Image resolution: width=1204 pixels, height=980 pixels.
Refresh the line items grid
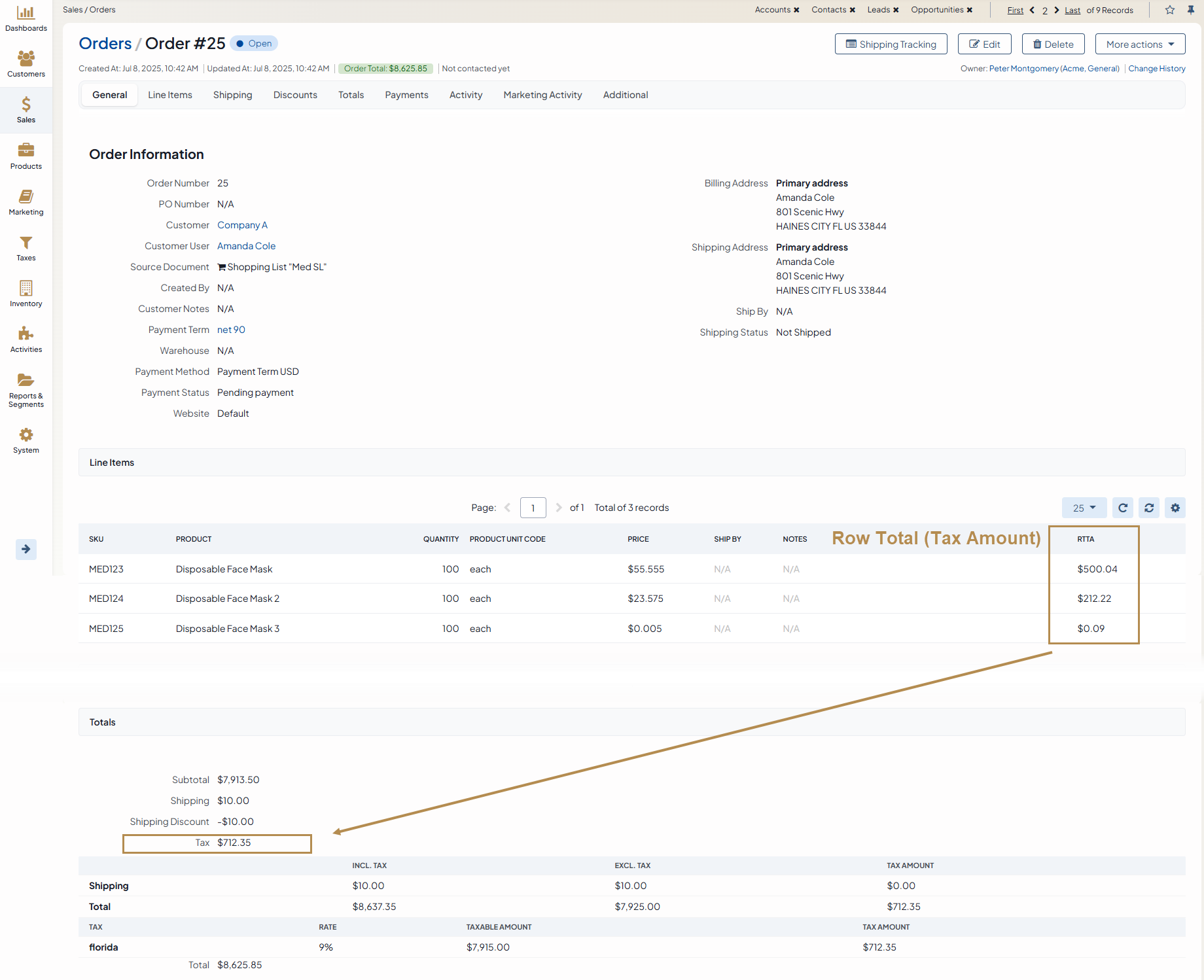click(x=1123, y=508)
